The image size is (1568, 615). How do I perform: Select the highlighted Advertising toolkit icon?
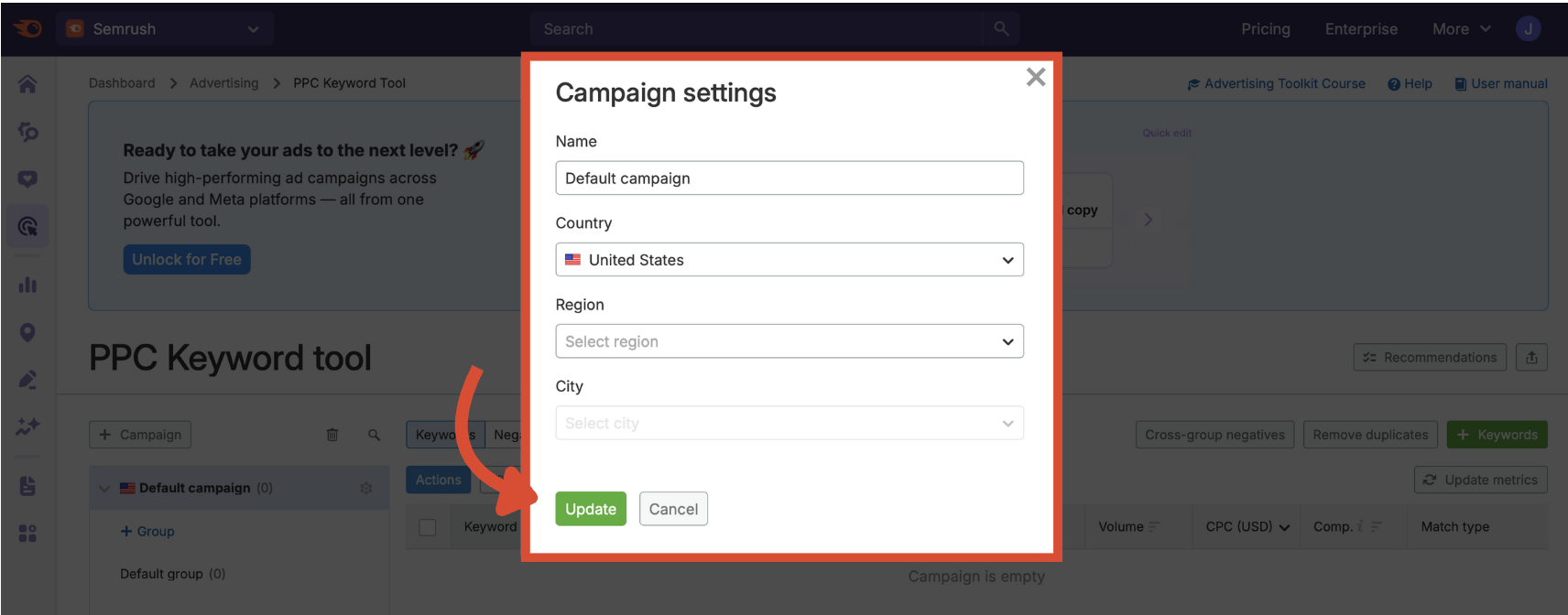pos(27,226)
